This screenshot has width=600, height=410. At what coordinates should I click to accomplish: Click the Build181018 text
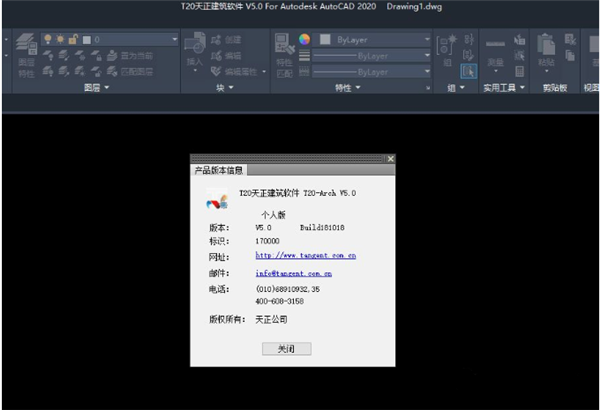322,228
